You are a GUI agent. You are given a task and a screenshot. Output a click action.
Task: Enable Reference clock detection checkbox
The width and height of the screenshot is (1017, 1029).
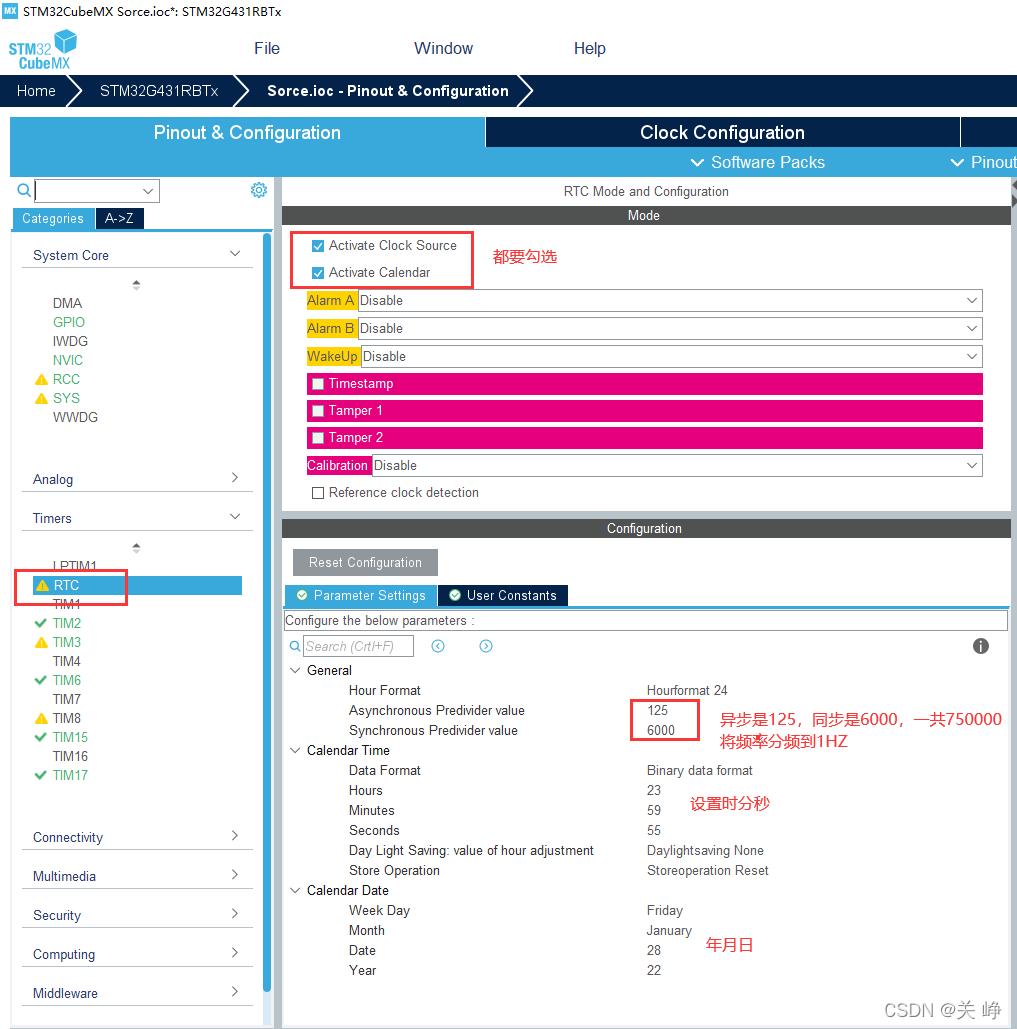(318, 493)
